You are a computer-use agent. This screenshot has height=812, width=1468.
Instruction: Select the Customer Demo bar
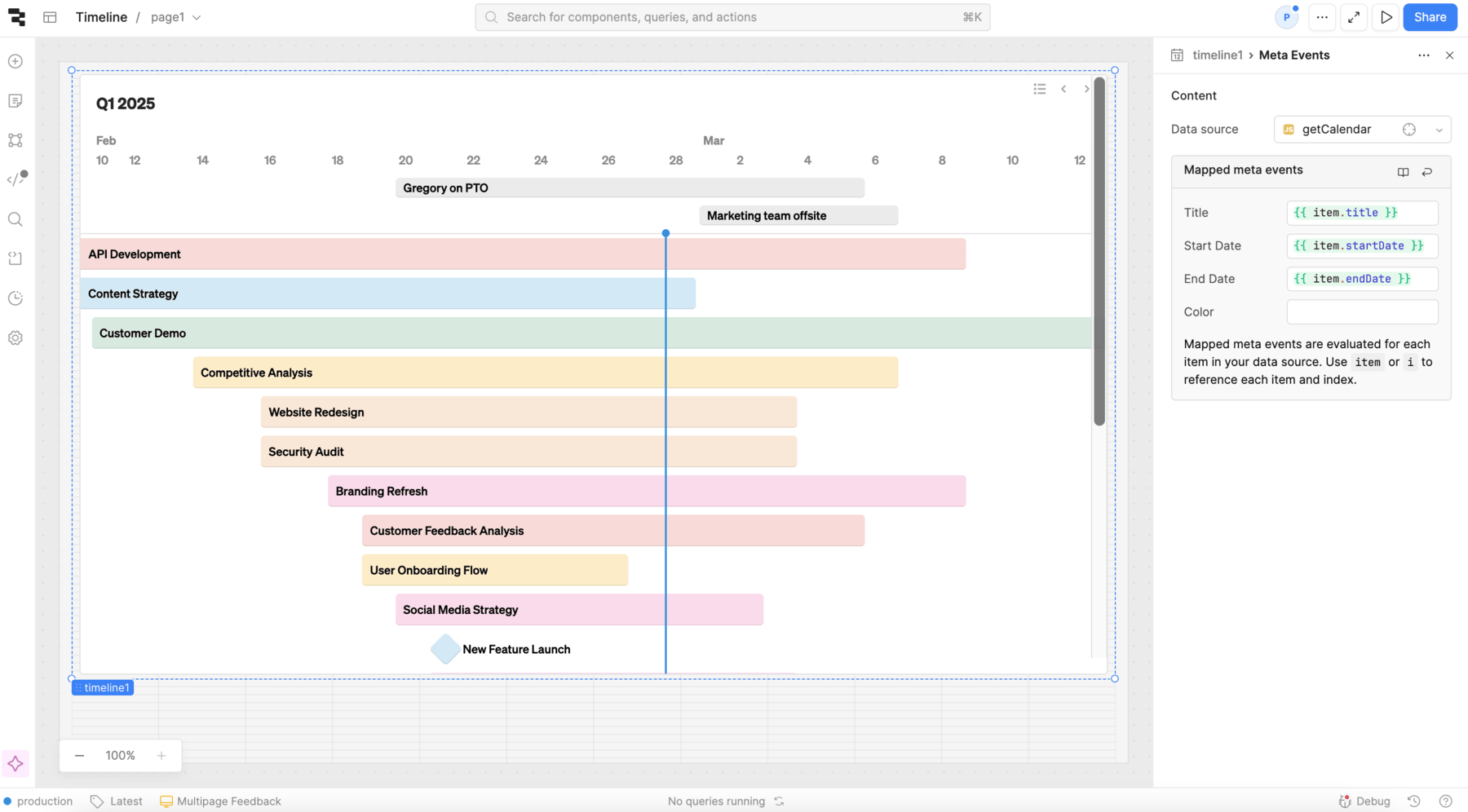coord(591,333)
